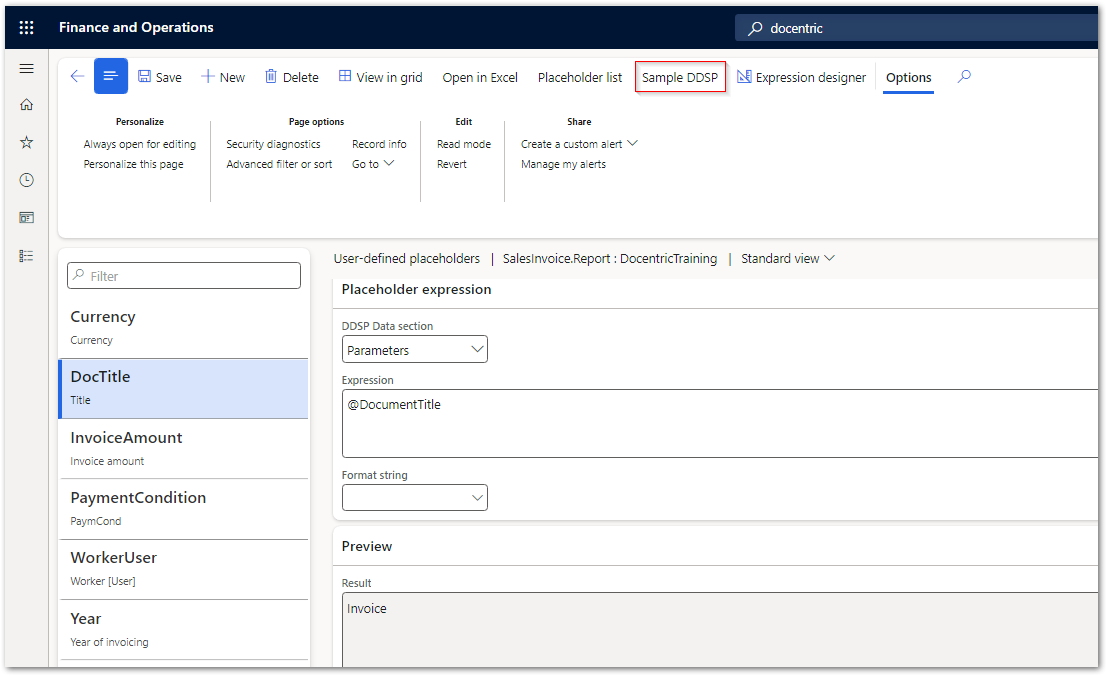Click Open in Excel
Screen dimensions: 1107x676
tap(480, 78)
